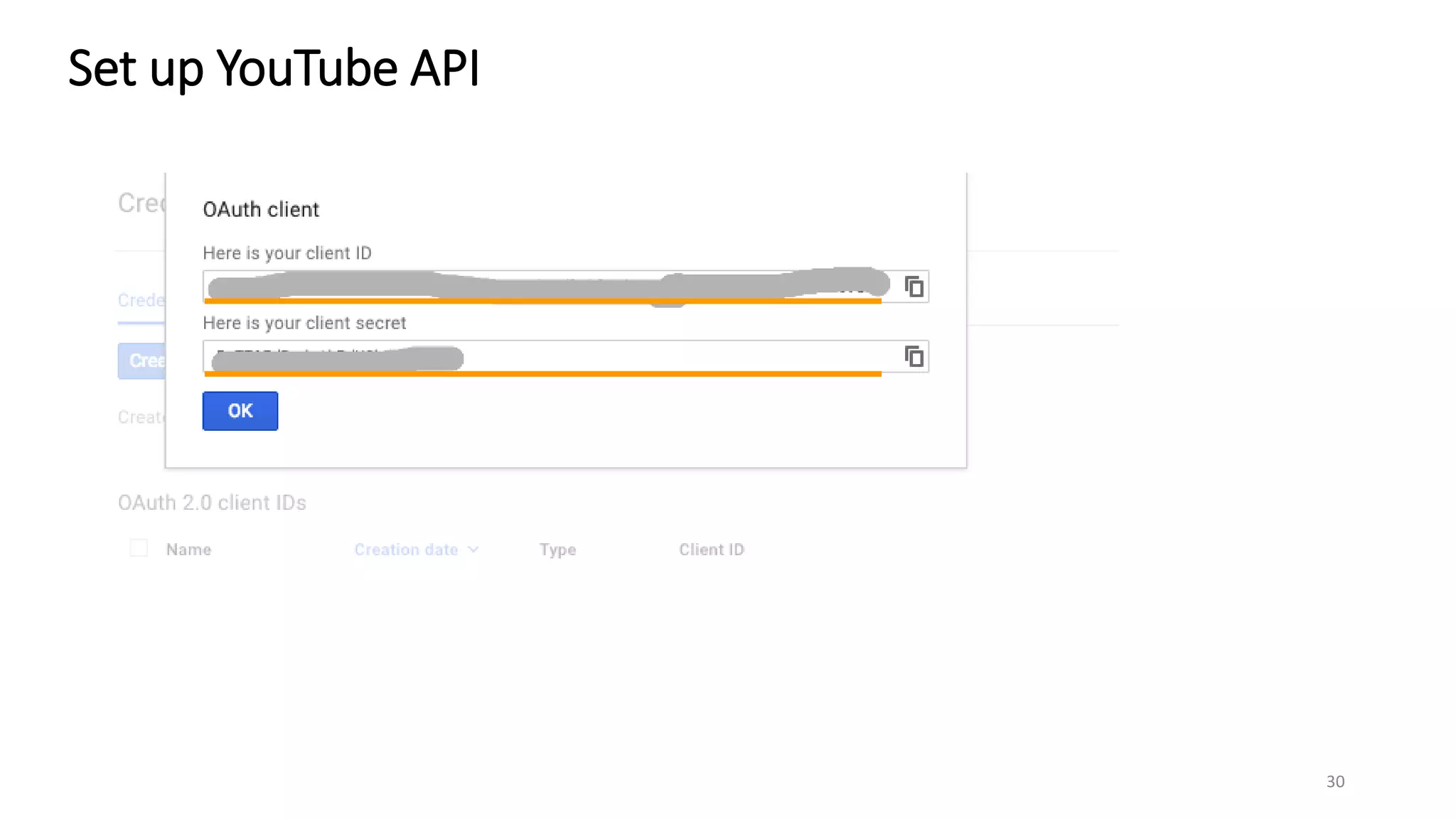Click the OAuth 2.0 client IDs heading
1456x819 pixels.
[x=212, y=503]
